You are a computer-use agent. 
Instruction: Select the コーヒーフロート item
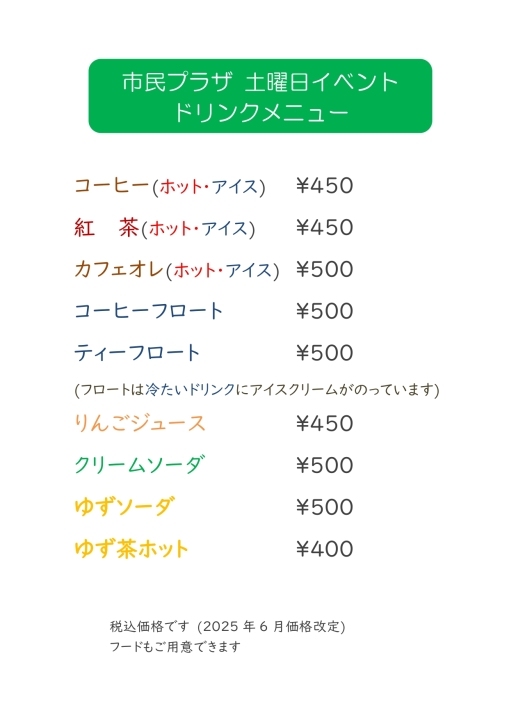pos(149,311)
